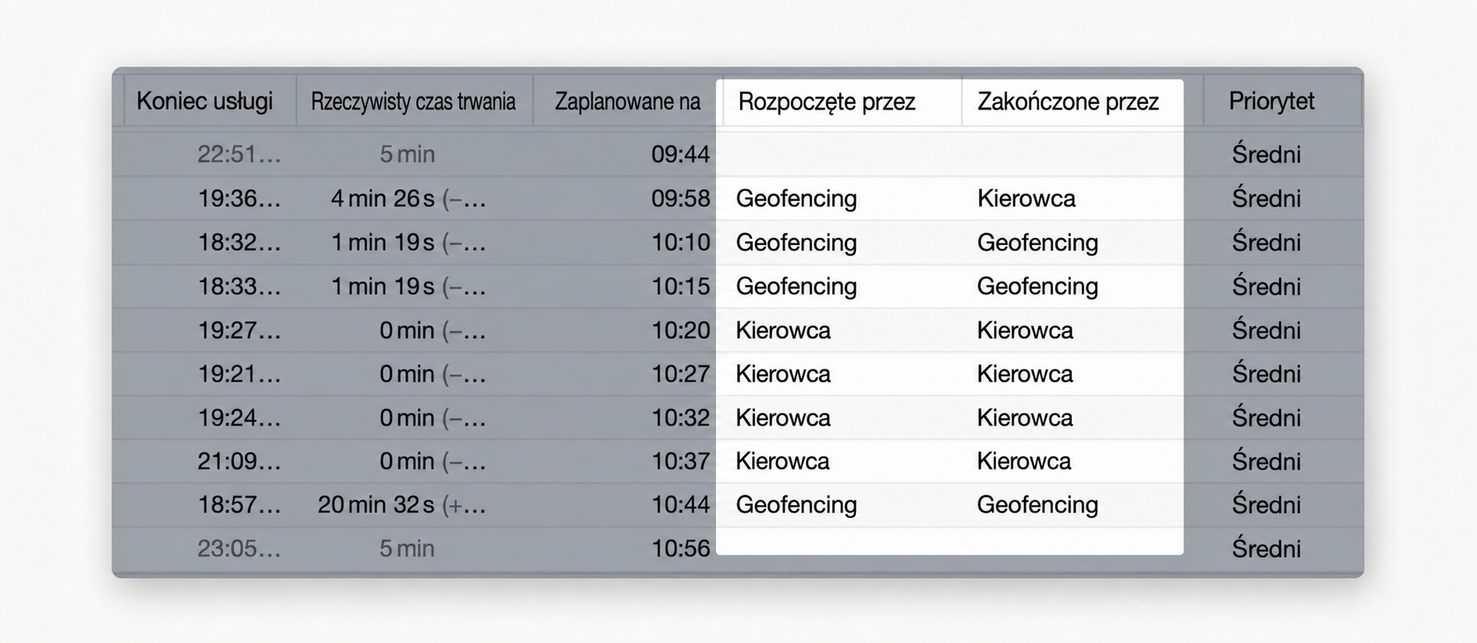Click the service end time 19:27…

coord(239,330)
